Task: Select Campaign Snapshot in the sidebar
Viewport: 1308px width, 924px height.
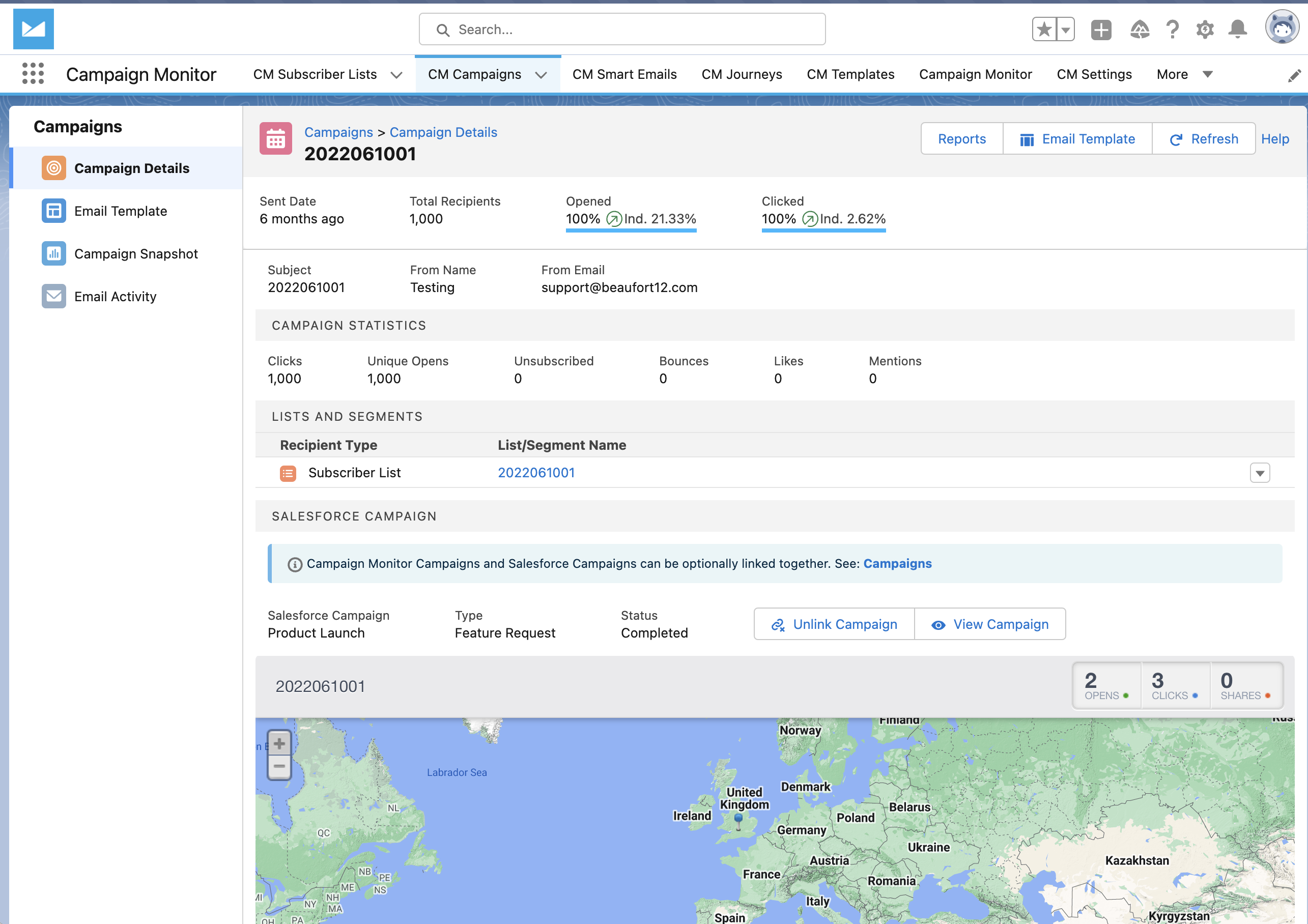Action: [x=135, y=253]
